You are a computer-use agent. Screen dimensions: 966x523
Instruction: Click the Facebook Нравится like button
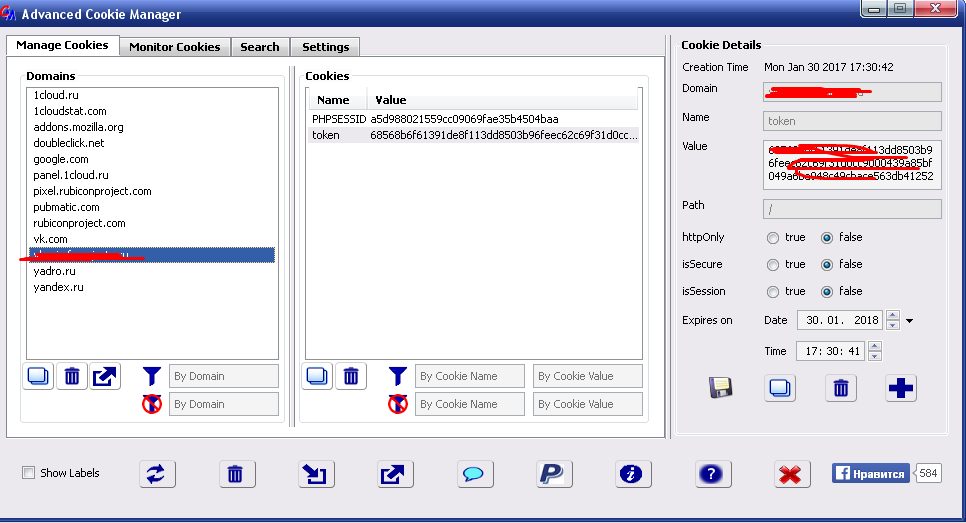871,473
